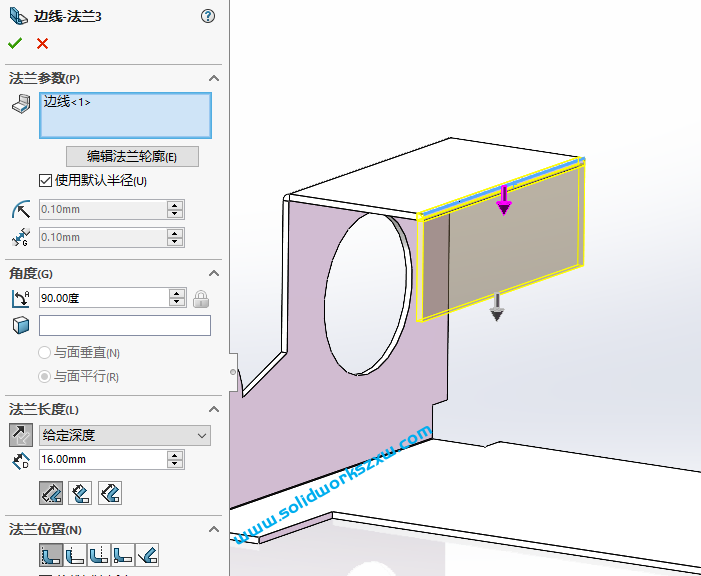Select tangent to bend flange position
The height and width of the screenshot is (576, 701).
click(147, 555)
